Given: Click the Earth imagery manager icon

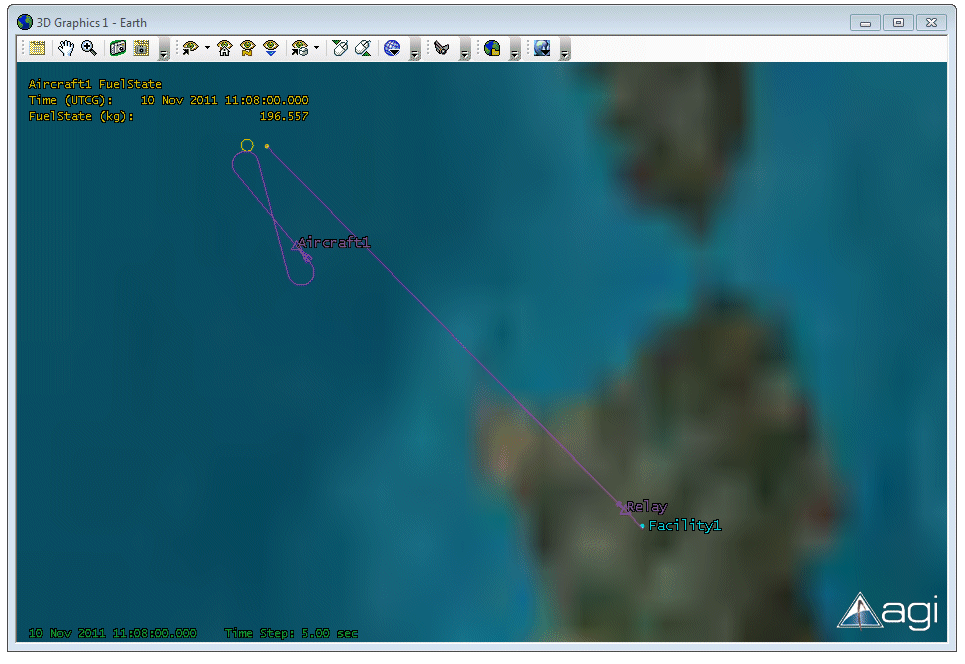Looking at the screenshot, I should (x=492, y=48).
